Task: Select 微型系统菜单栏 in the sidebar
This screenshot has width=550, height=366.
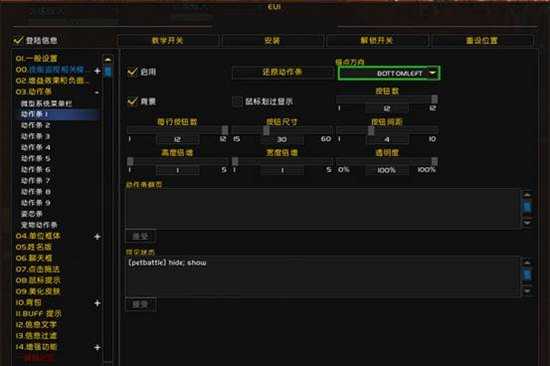Action: click(x=46, y=104)
